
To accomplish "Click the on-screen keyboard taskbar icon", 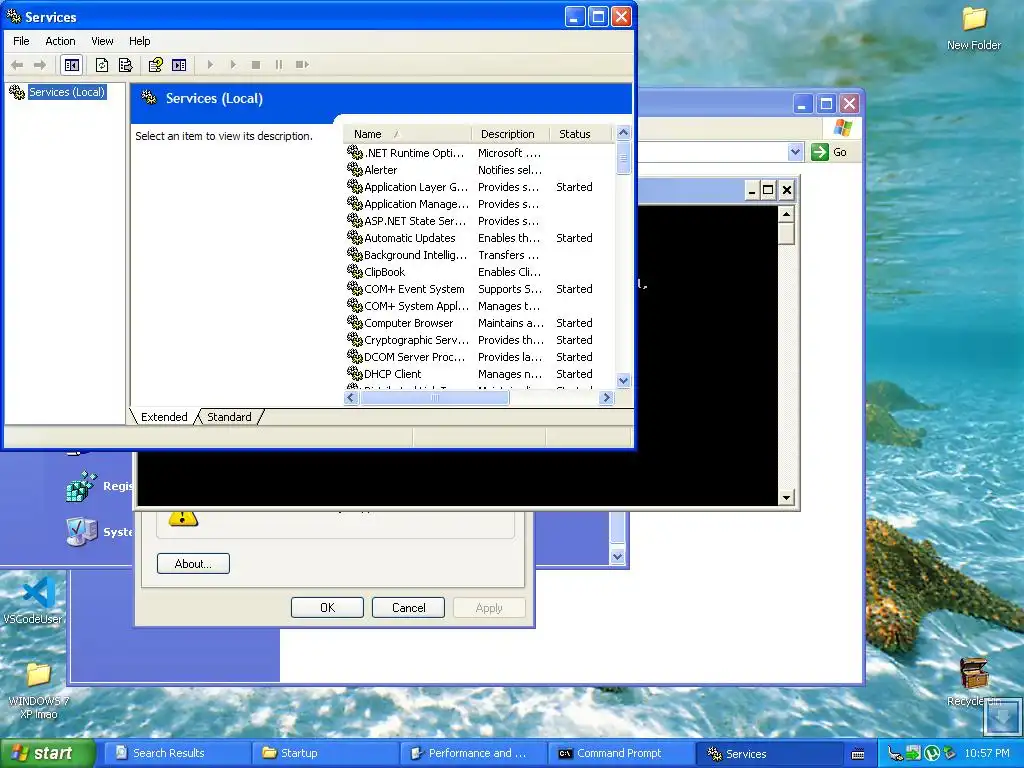I will coord(858,754).
